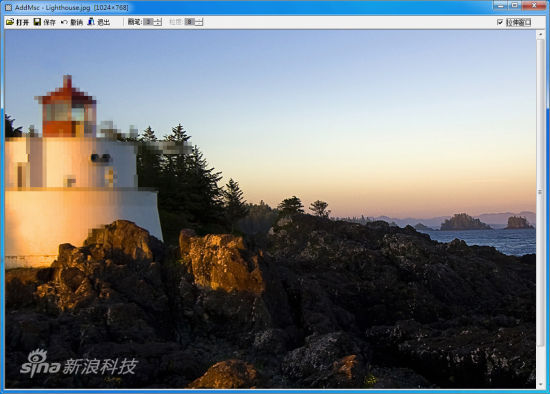This screenshot has width=550, height=394.
Task: Save the image using 保存 button
Action: click(45, 22)
